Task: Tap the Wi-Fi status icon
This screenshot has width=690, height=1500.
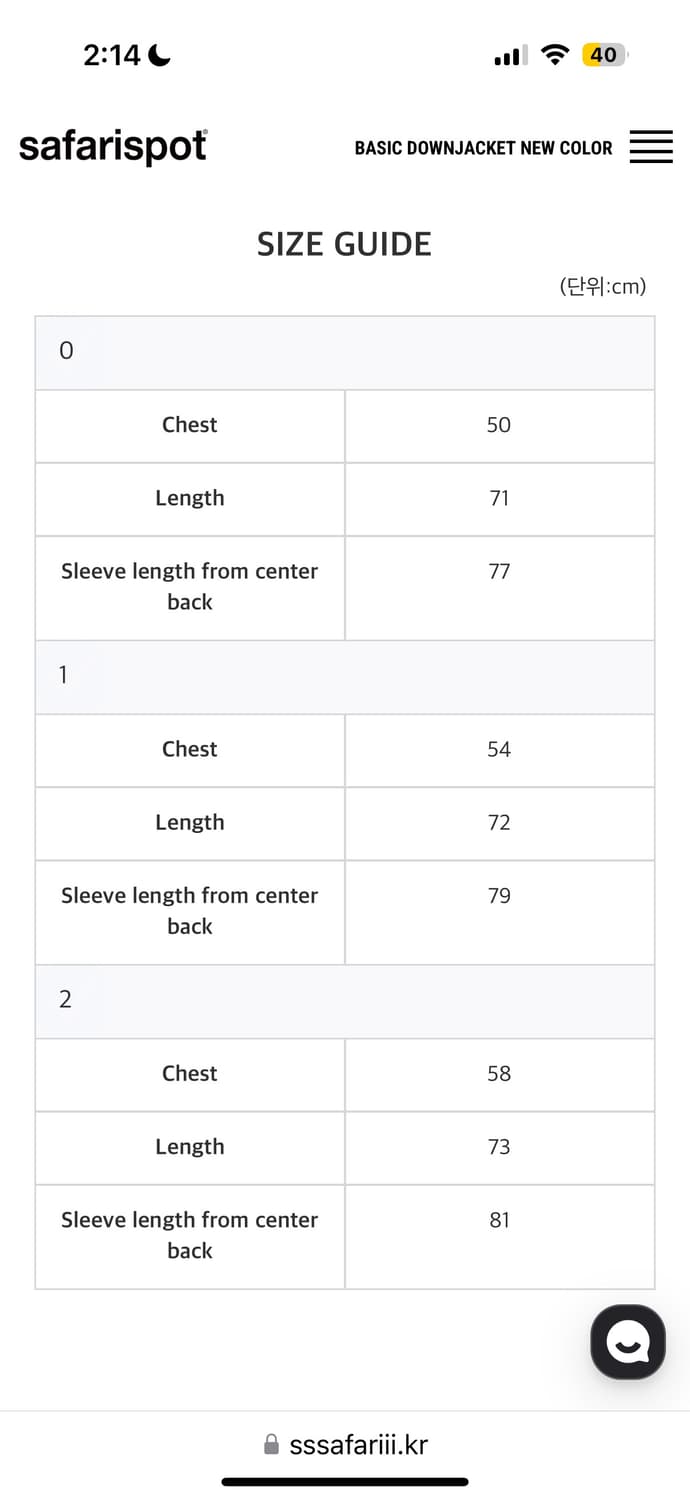Action: pos(554,55)
